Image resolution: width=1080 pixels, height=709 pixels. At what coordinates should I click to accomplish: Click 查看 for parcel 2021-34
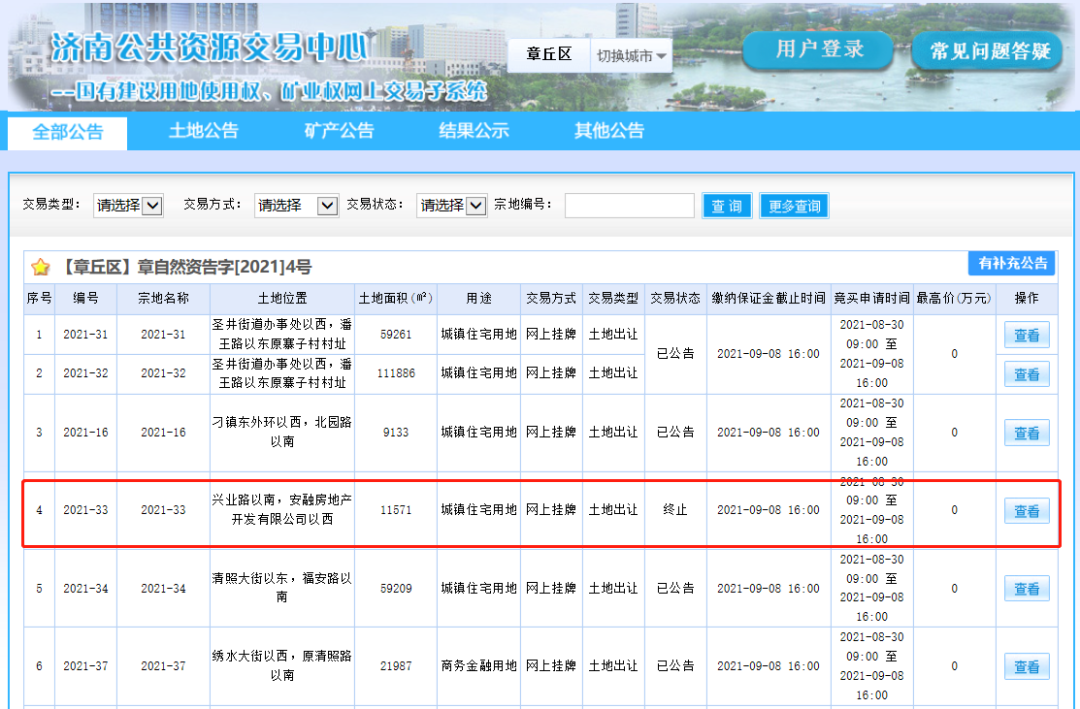point(1026,589)
